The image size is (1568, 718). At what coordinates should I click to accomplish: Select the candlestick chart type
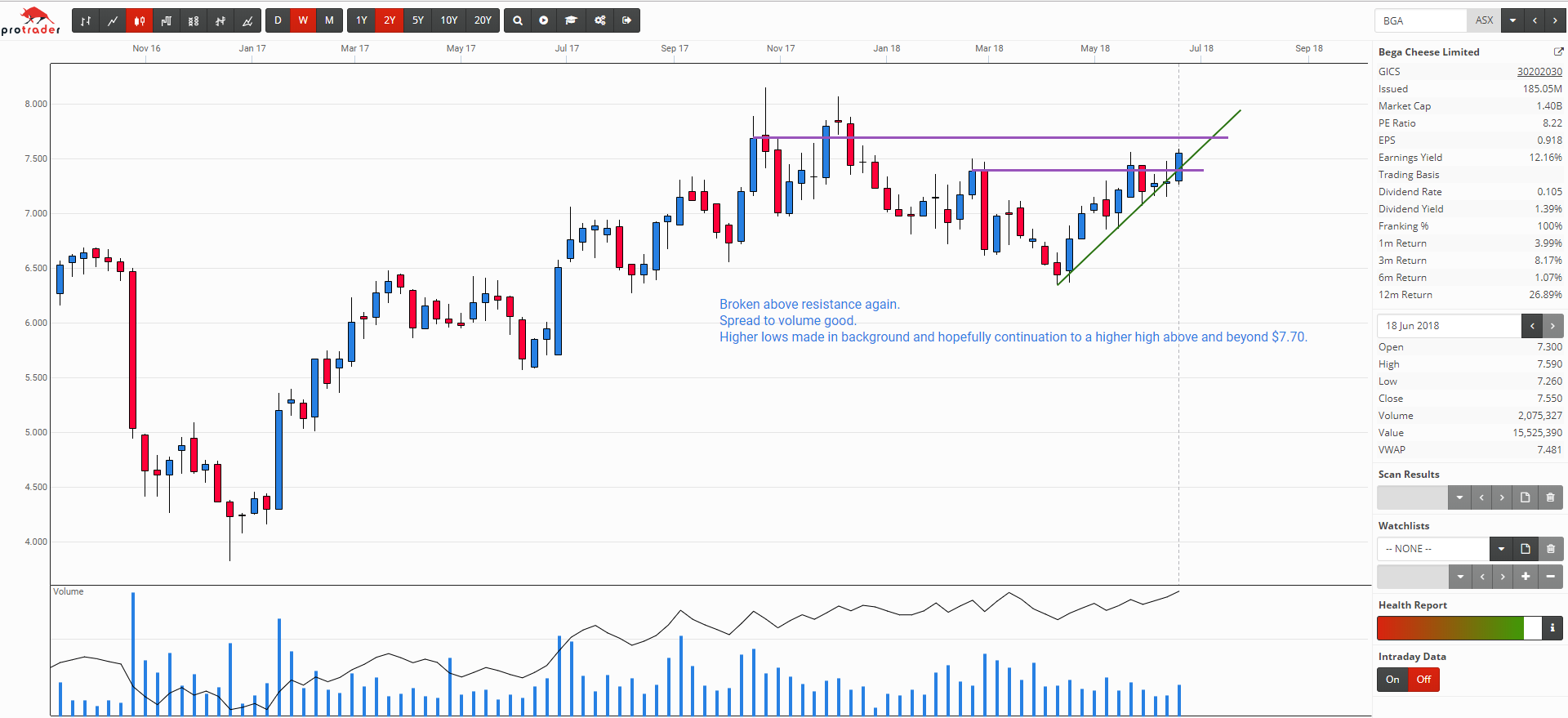click(140, 20)
